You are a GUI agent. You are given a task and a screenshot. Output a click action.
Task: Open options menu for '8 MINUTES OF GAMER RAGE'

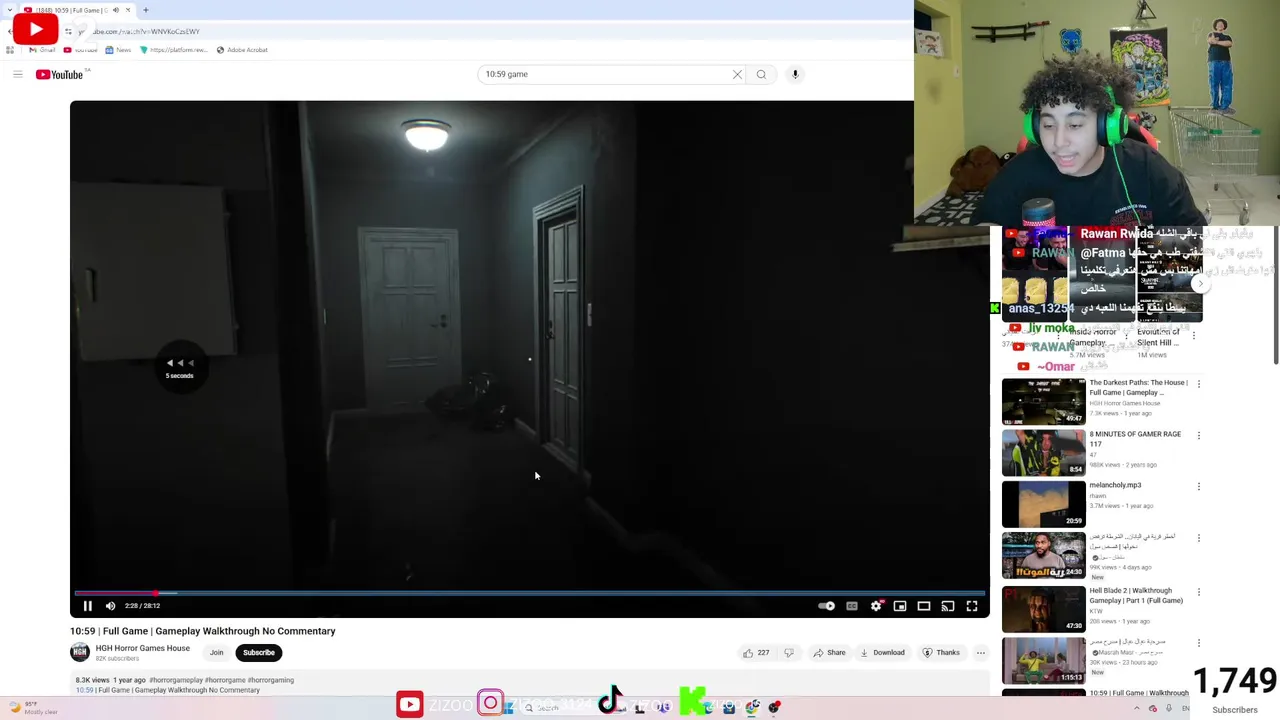(1199, 436)
